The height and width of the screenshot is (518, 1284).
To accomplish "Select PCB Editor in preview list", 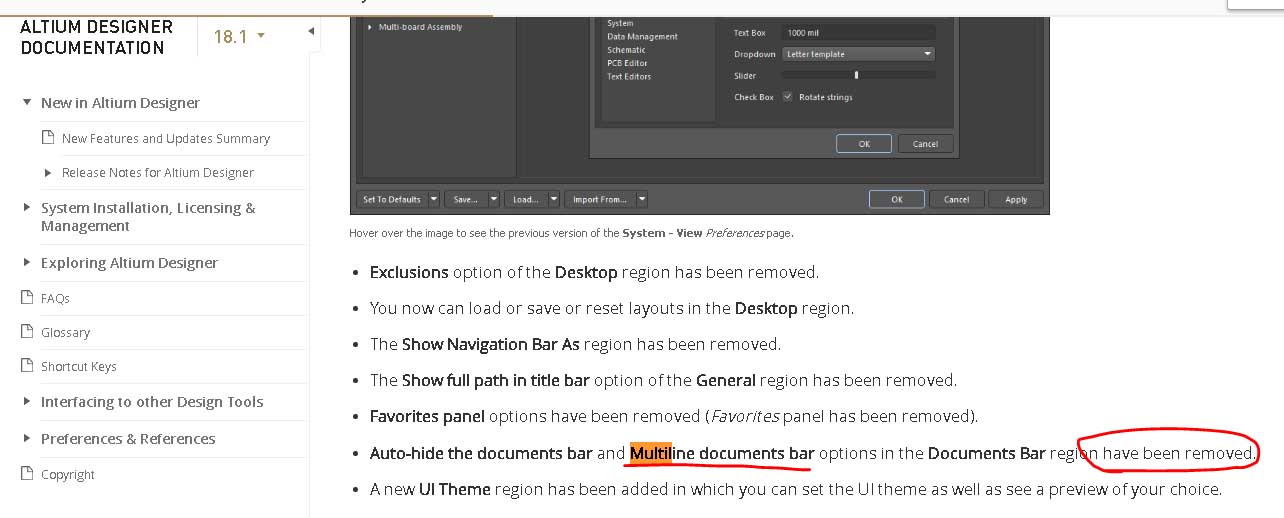I will [627, 63].
